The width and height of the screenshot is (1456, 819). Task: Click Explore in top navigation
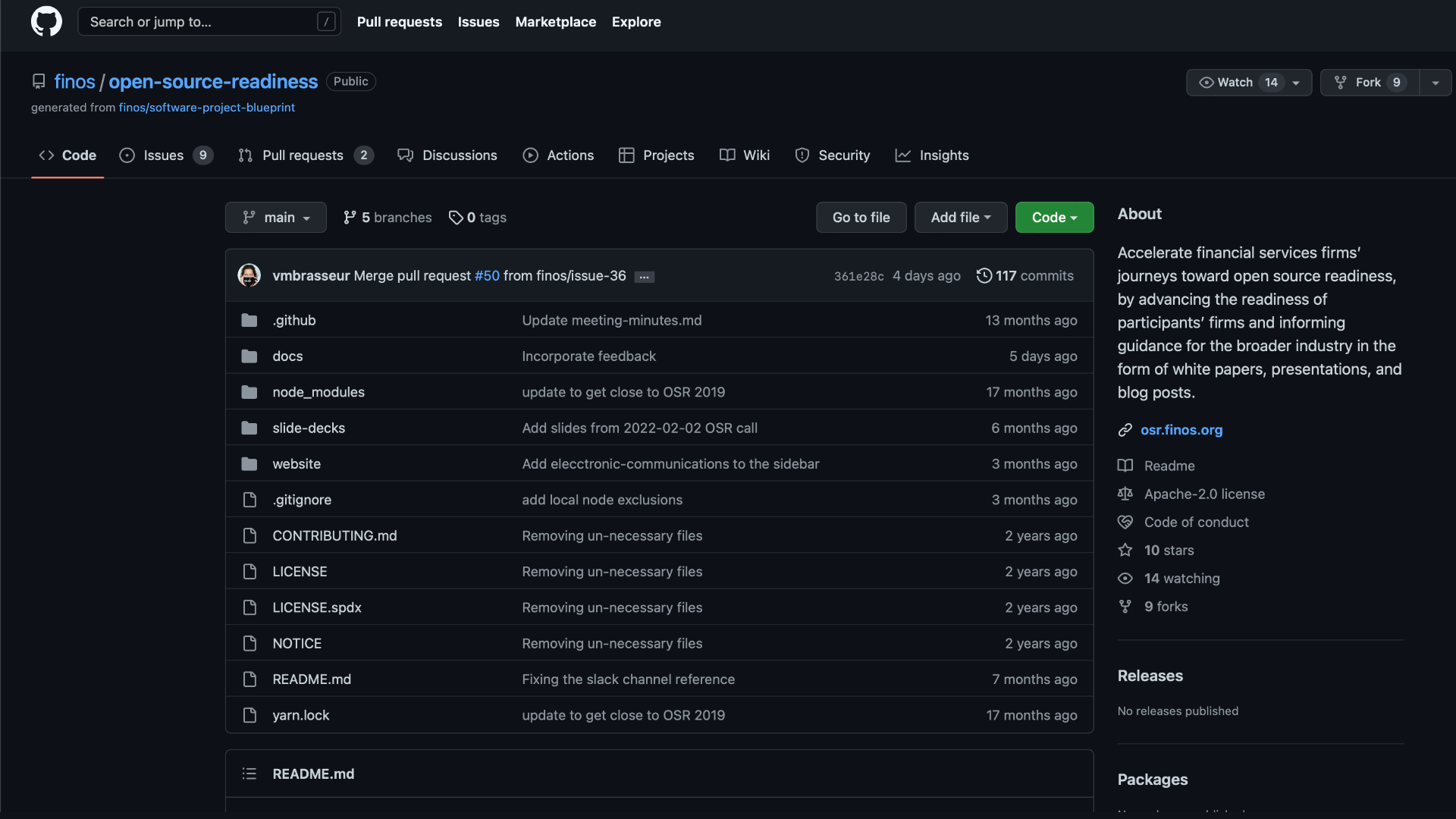(636, 22)
